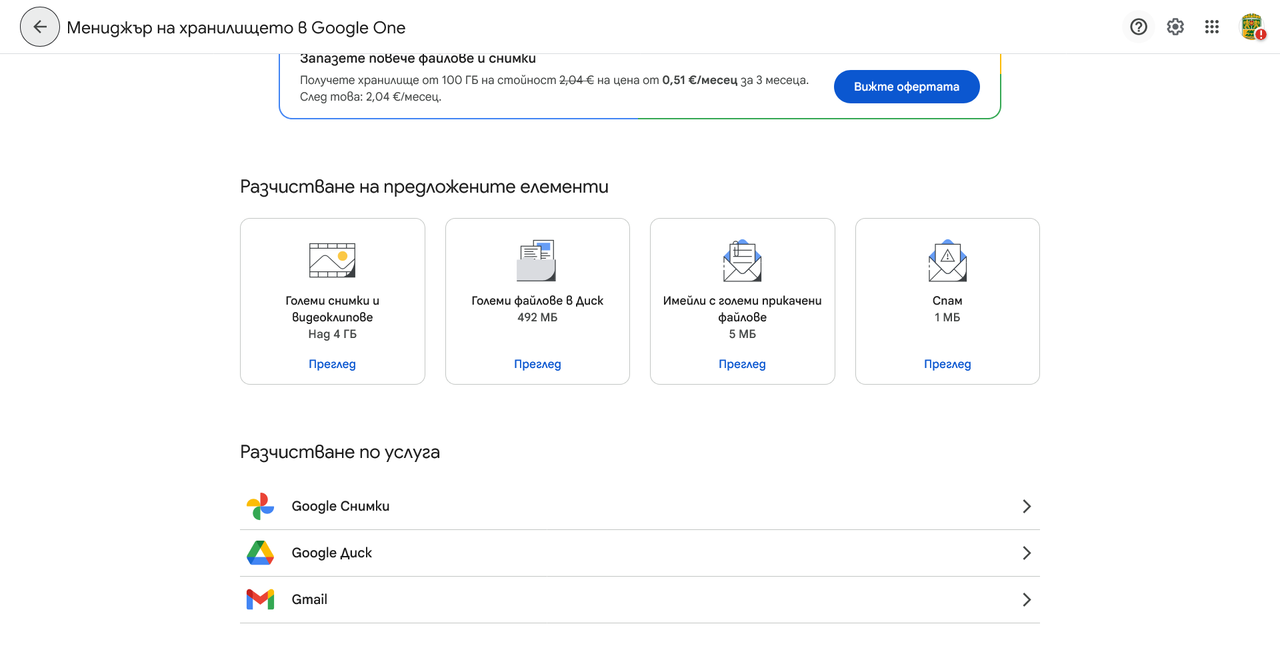Click the emails with large attachments icon
The height and width of the screenshot is (668, 1280).
[x=742, y=260]
